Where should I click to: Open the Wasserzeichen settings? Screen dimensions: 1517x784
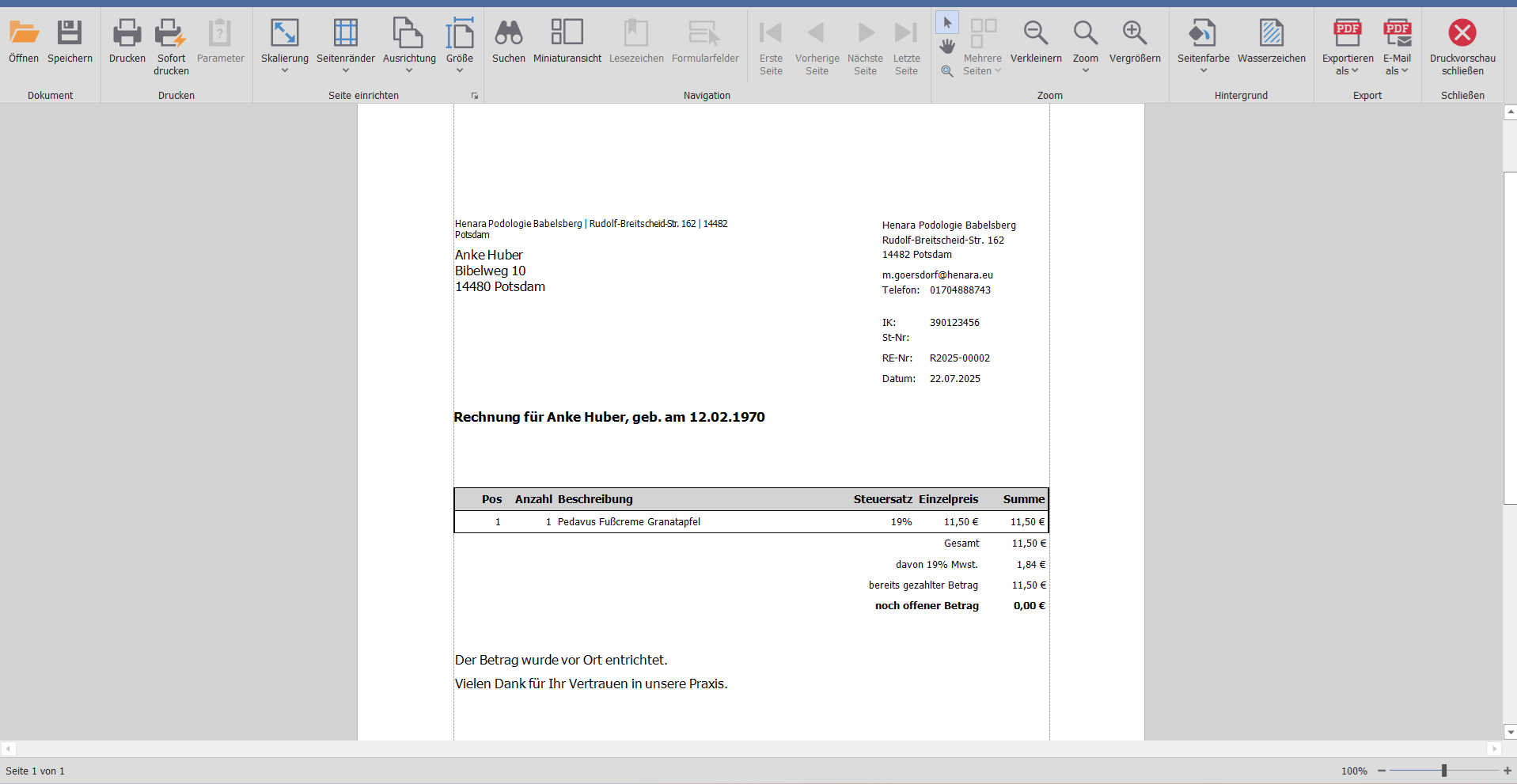click(1271, 33)
